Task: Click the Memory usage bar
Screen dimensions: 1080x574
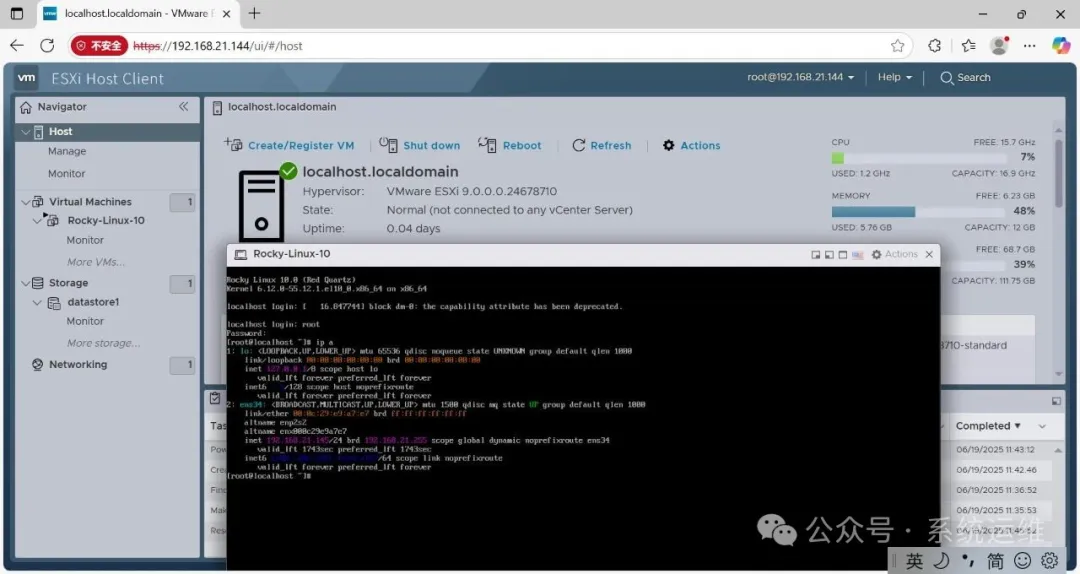Action: coord(919,212)
